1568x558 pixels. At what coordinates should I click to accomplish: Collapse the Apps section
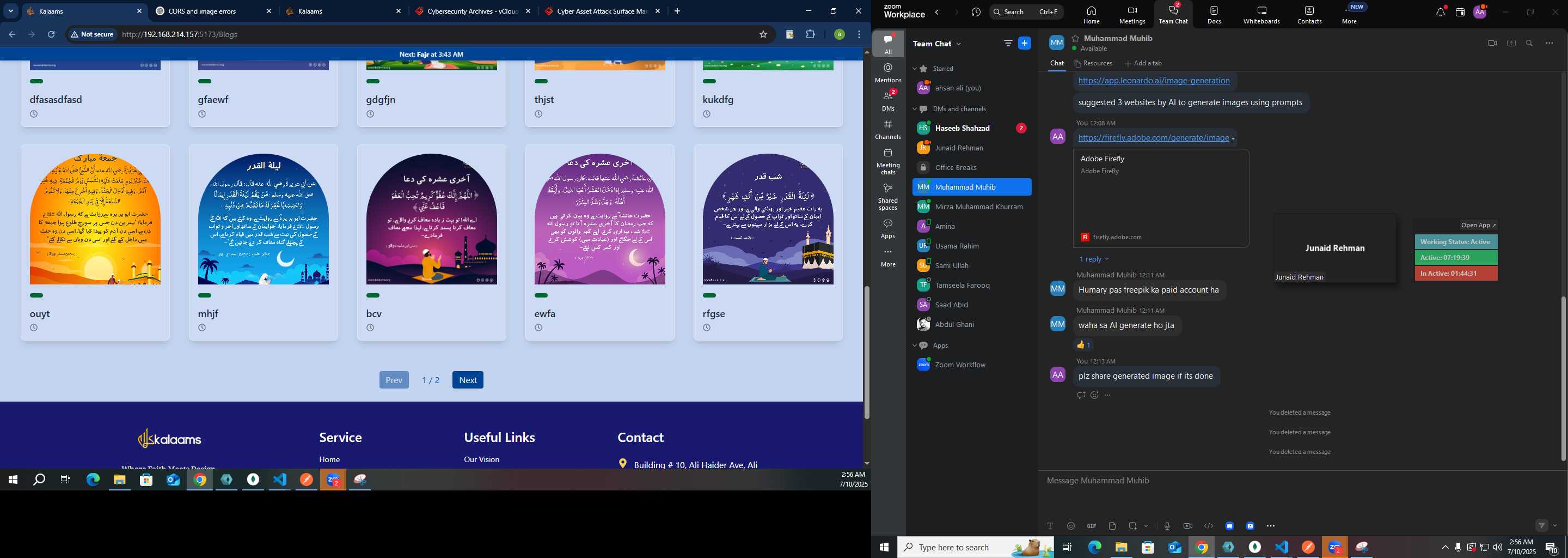click(x=915, y=345)
